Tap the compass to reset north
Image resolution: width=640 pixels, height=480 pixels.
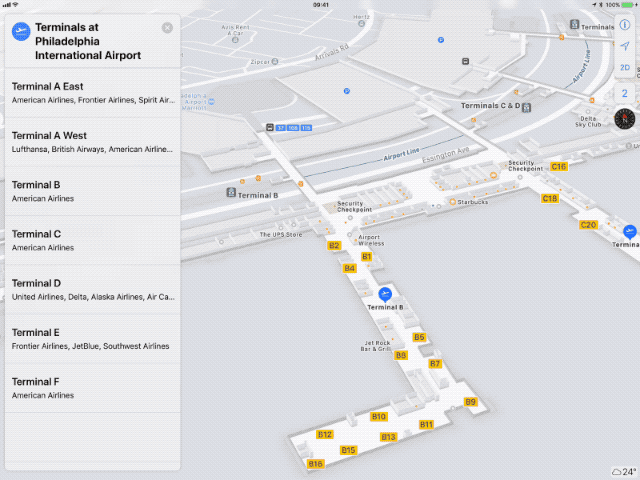click(624, 119)
